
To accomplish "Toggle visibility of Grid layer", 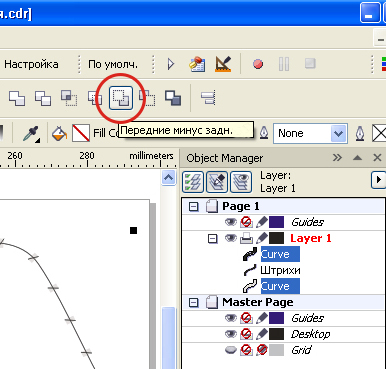I will (x=231, y=350).
